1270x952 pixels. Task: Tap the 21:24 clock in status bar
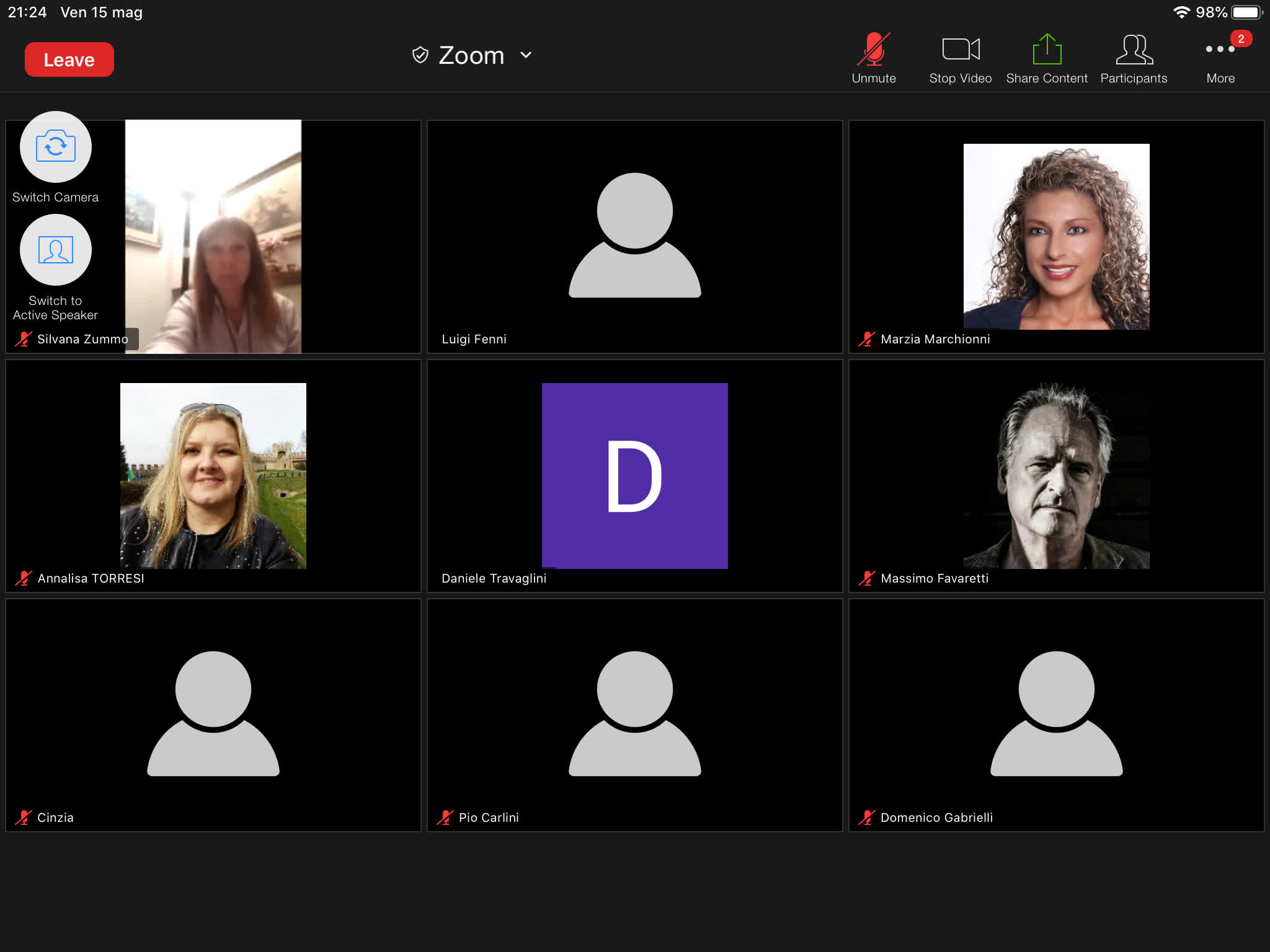pos(27,12)
